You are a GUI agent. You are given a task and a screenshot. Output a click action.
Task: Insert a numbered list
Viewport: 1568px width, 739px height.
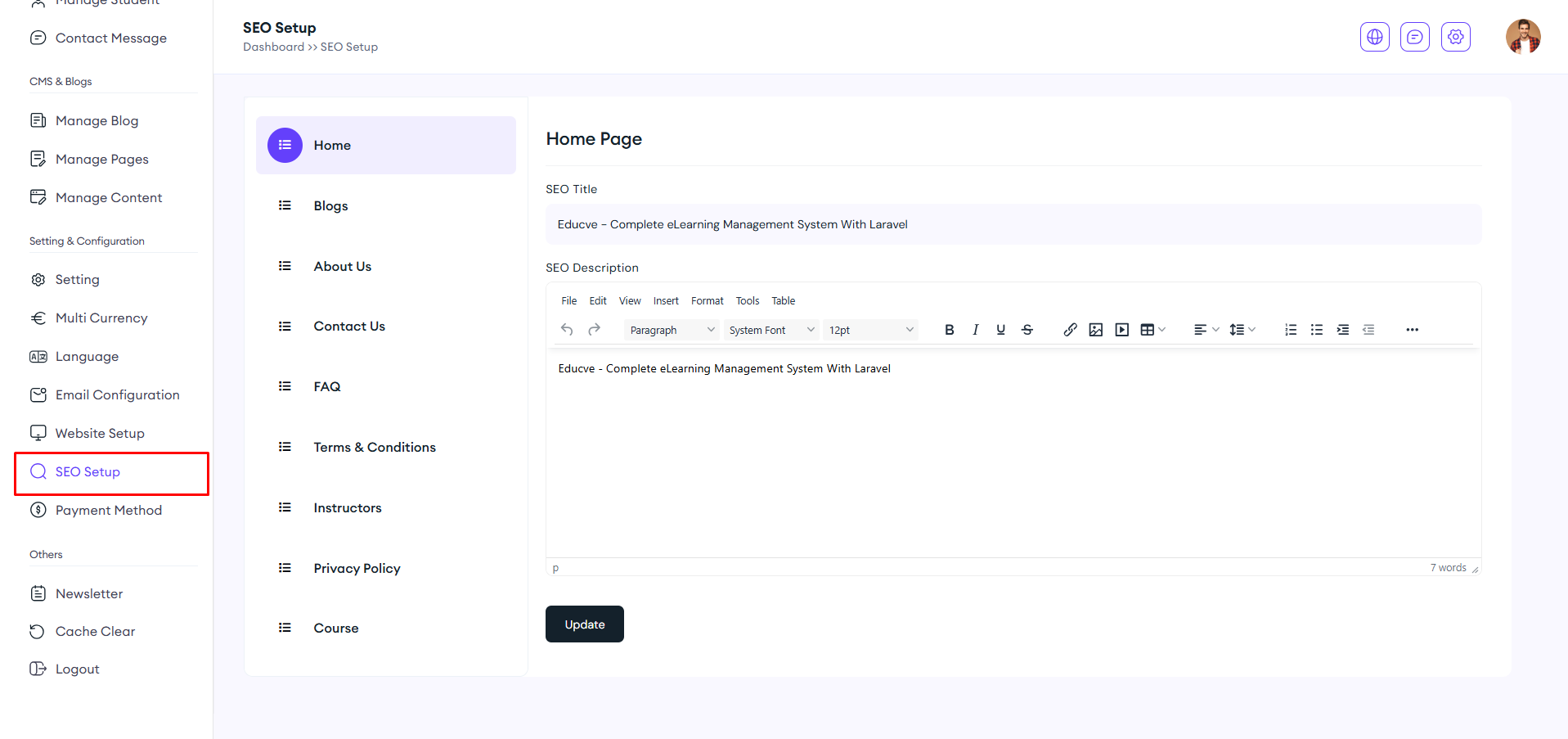point(1291,330)
